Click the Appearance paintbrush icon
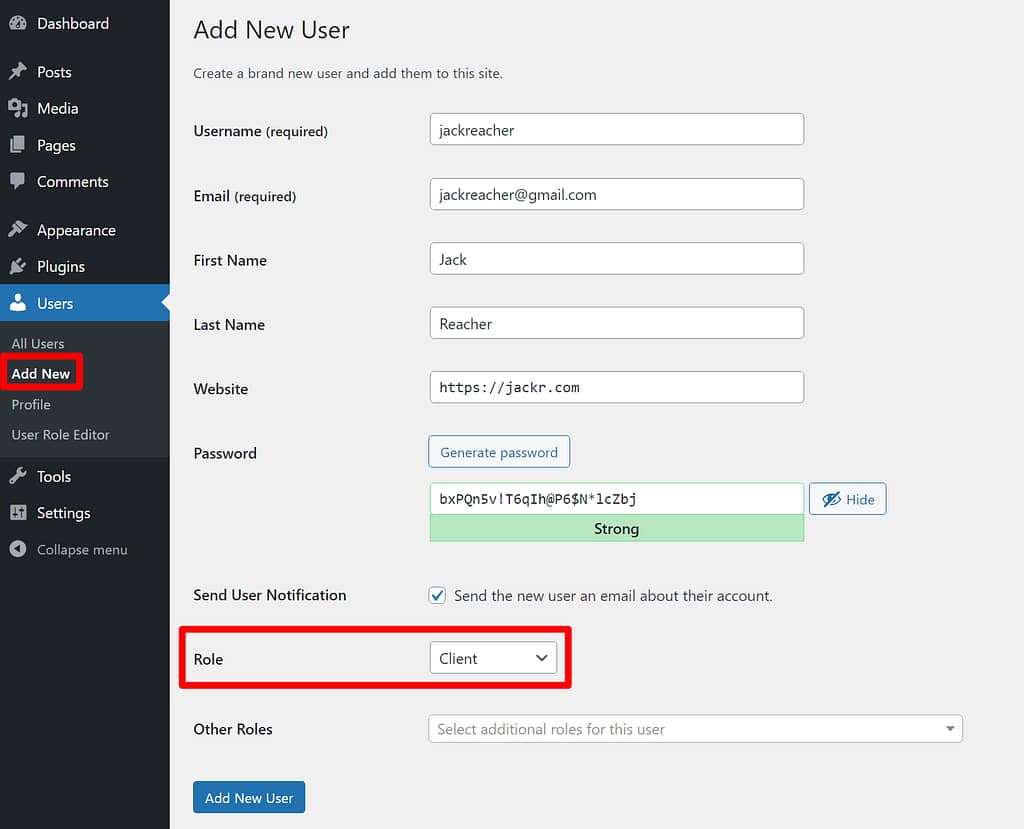Viewport: 1024px width, 829px height. (18, 229)
